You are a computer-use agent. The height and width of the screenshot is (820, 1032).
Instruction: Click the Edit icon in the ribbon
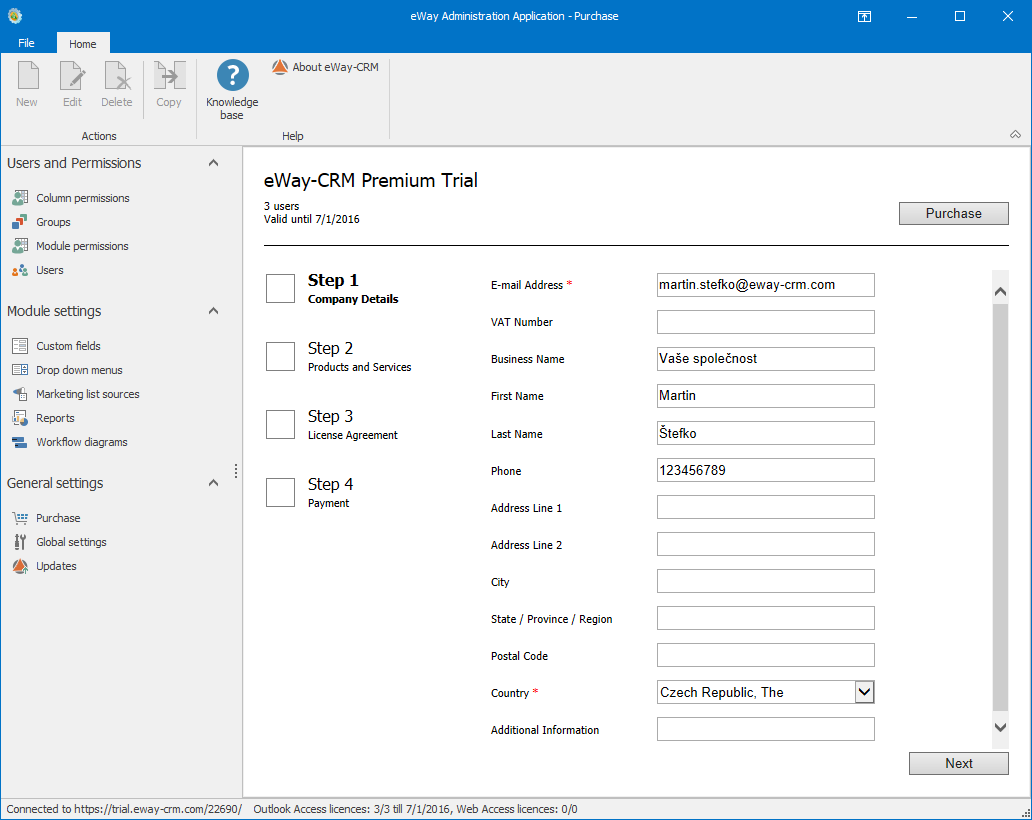coord(72,75)
